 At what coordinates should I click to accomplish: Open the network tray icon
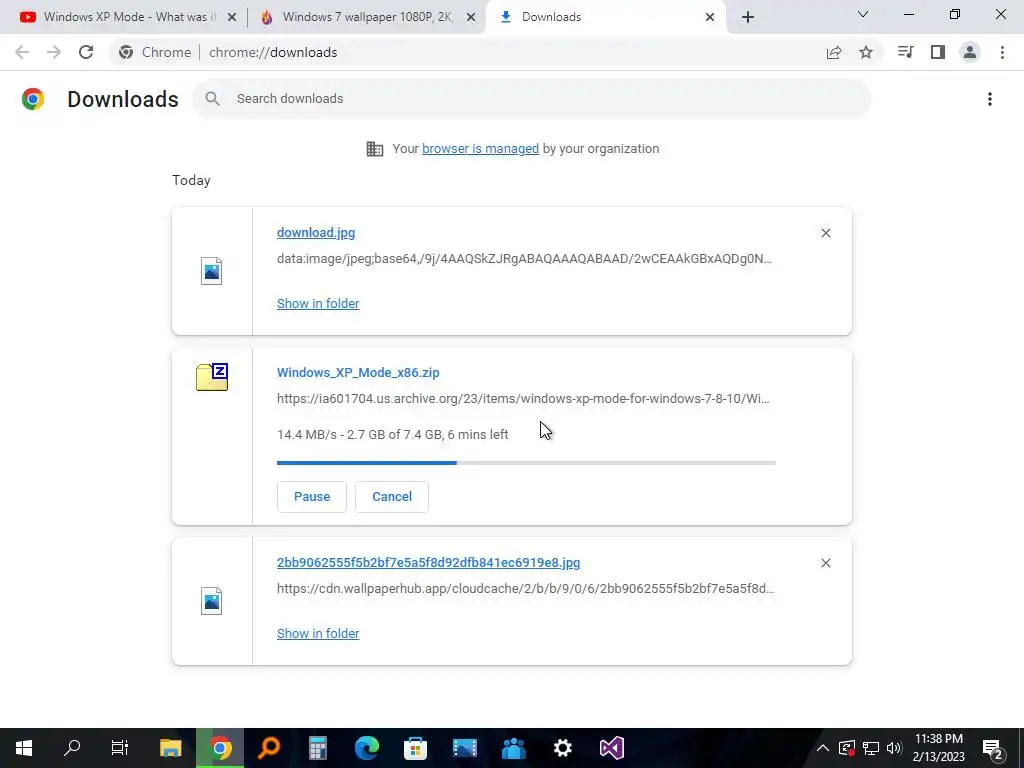(x=871, y=748)
